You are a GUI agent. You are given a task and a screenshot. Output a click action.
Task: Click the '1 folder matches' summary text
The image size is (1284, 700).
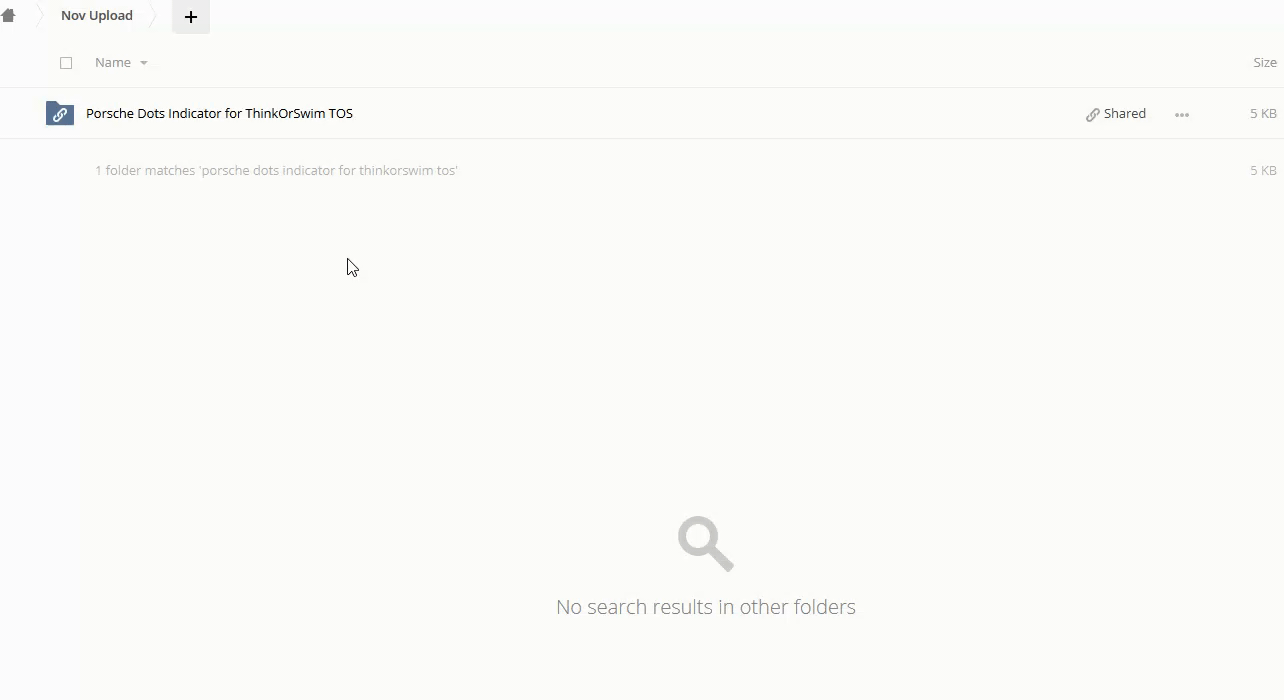click(x=276, y=171)
